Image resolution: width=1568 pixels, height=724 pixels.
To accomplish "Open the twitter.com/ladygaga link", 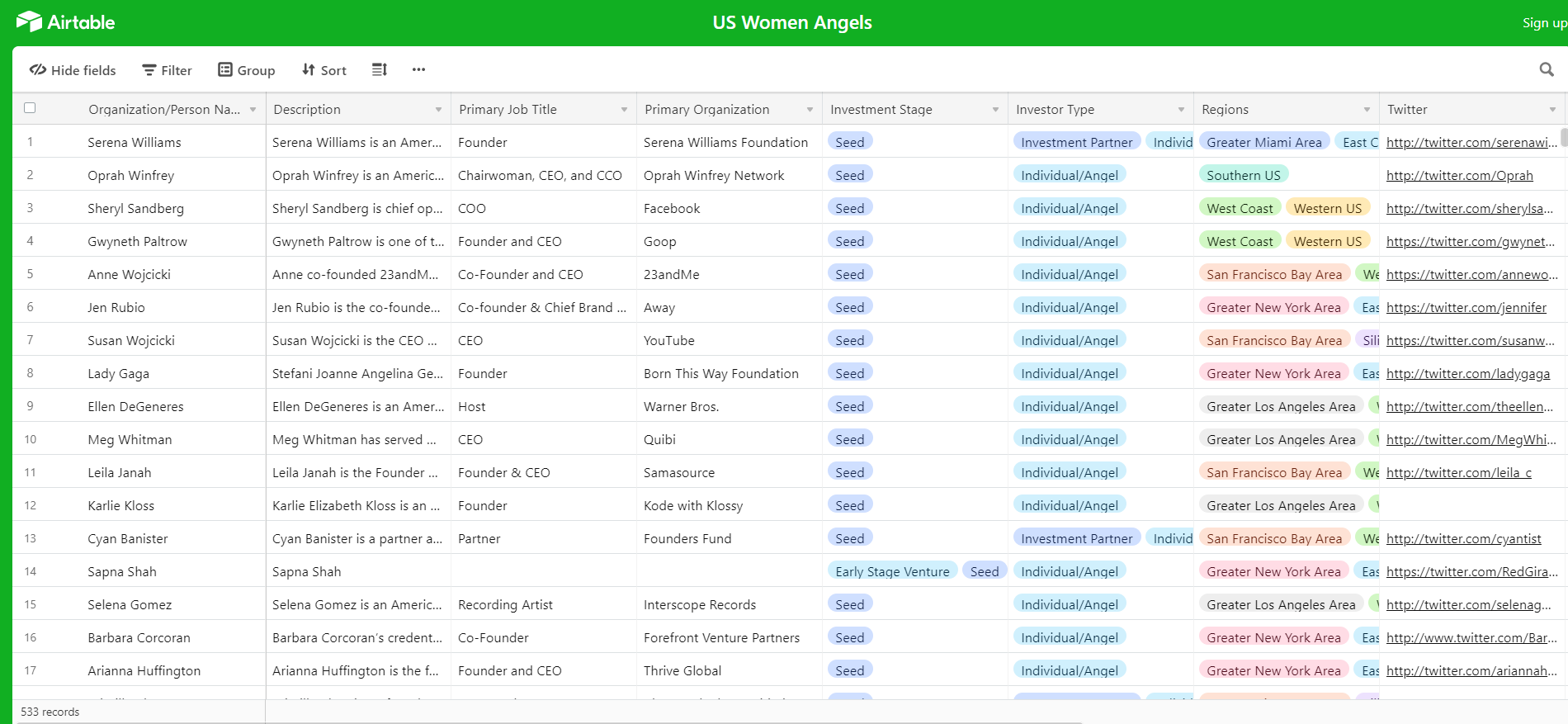I will [1467, 373].
